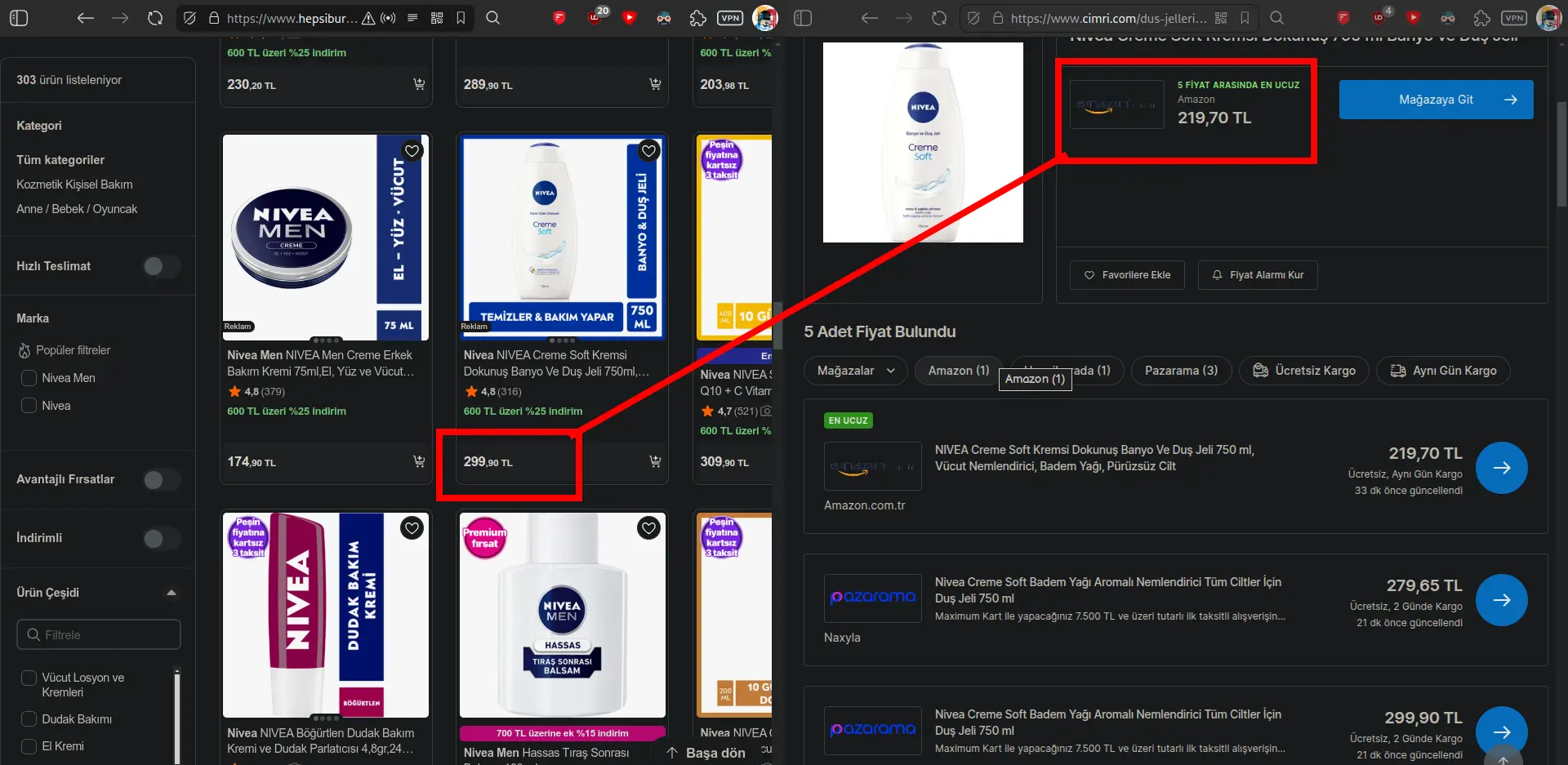Reload the Hepsiburada page
This screenshot has width=1568, height=765.
pyautogui.click(x=154, y=18)
